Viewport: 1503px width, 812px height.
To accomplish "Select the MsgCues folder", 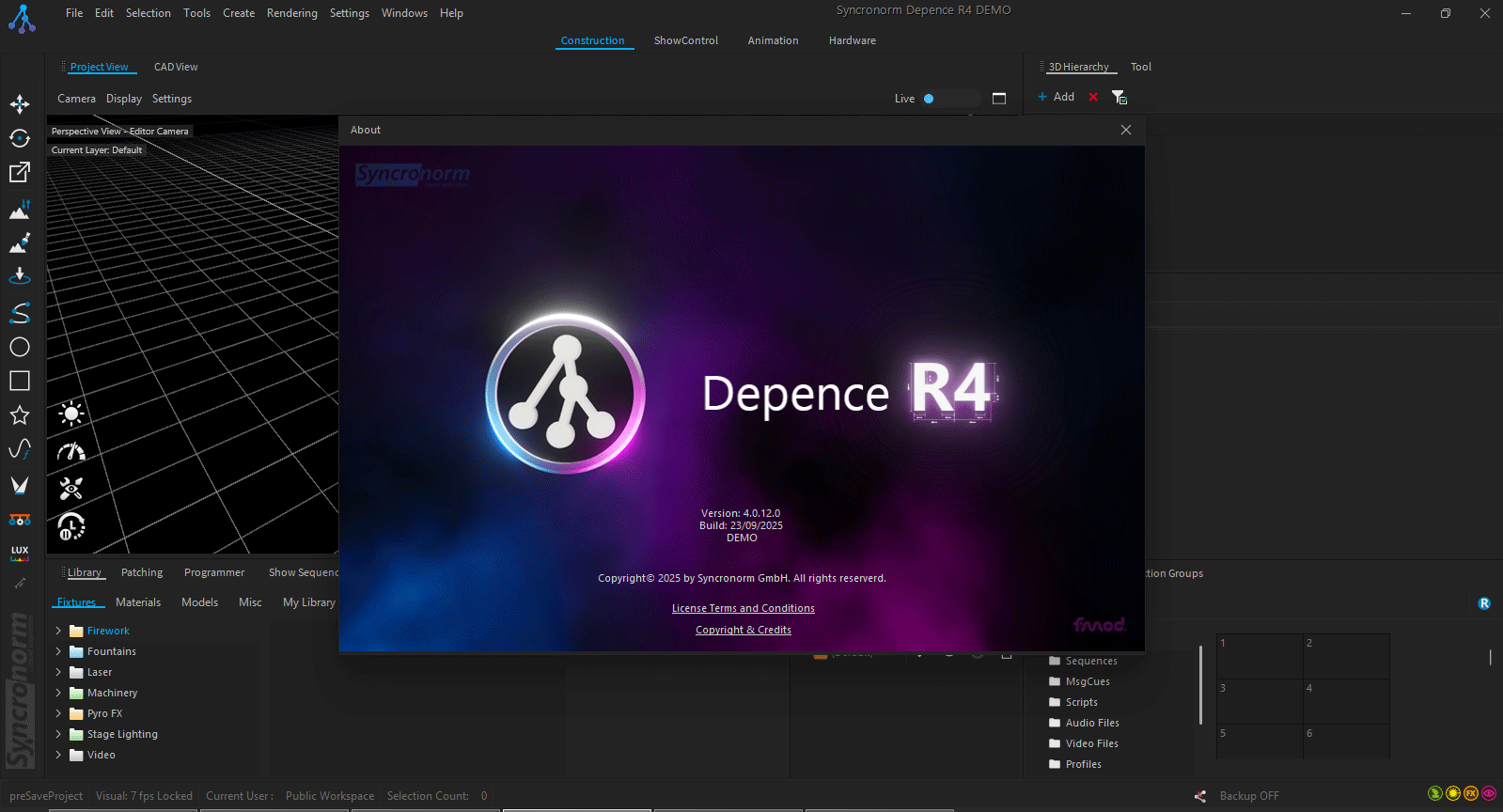I will pos(1079,681).
